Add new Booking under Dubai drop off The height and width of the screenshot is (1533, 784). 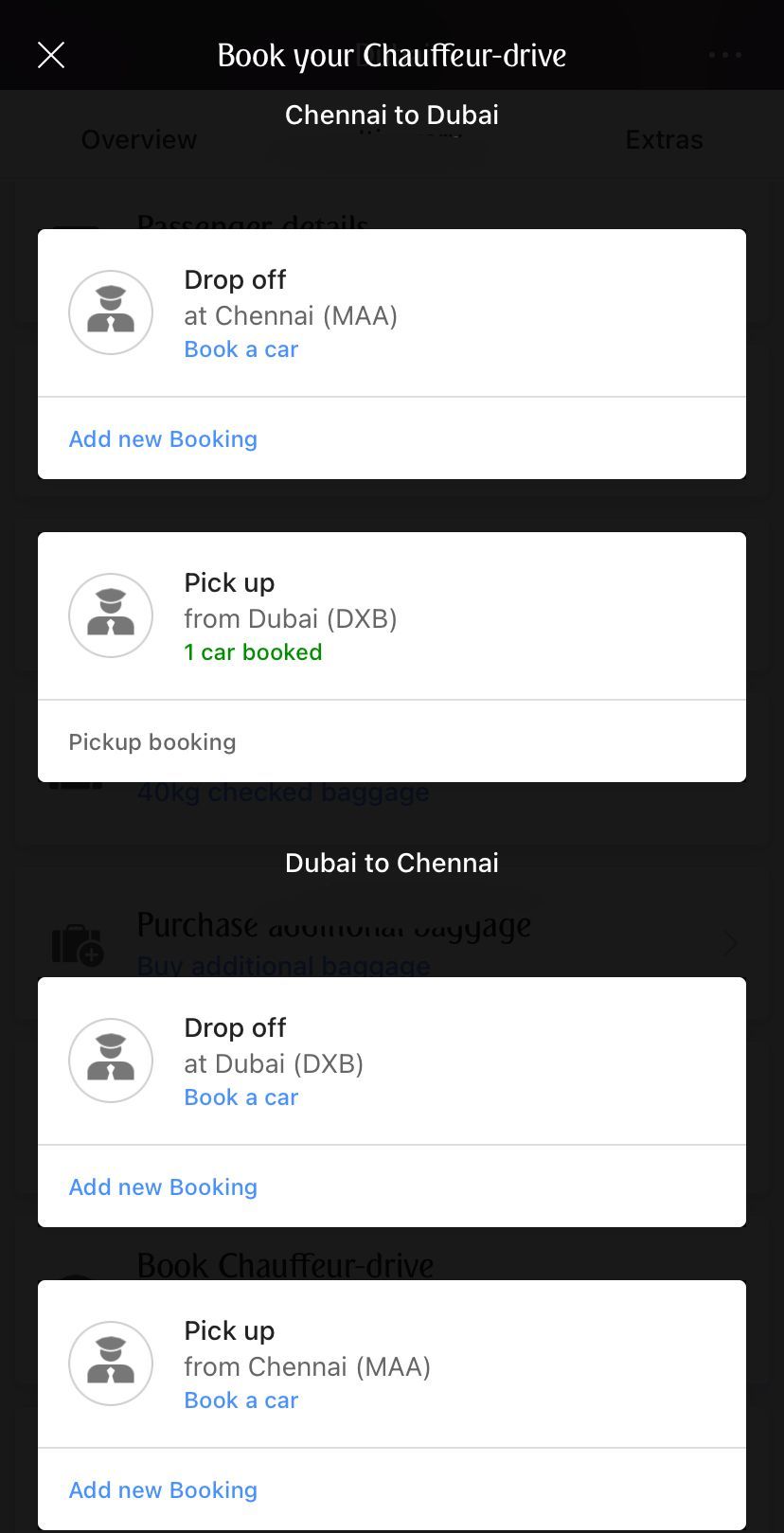point(163,1186)
